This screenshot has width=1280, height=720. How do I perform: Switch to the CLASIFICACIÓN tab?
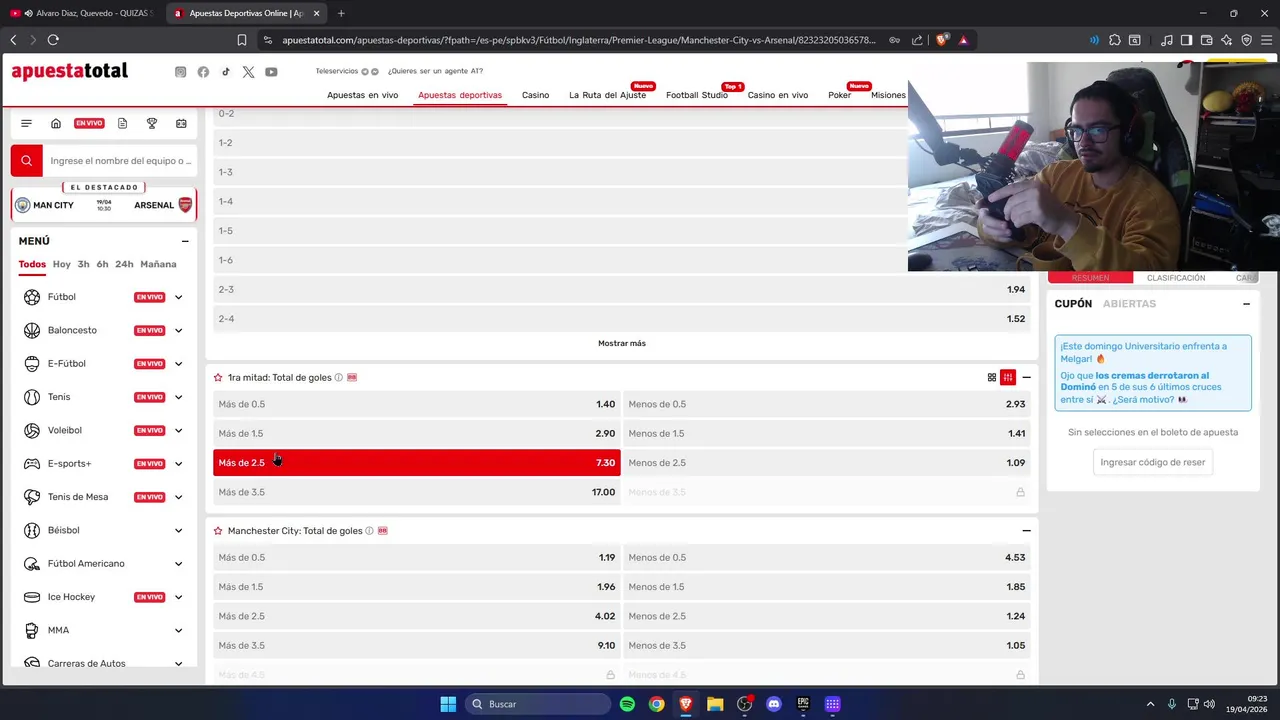point(1176,278)
